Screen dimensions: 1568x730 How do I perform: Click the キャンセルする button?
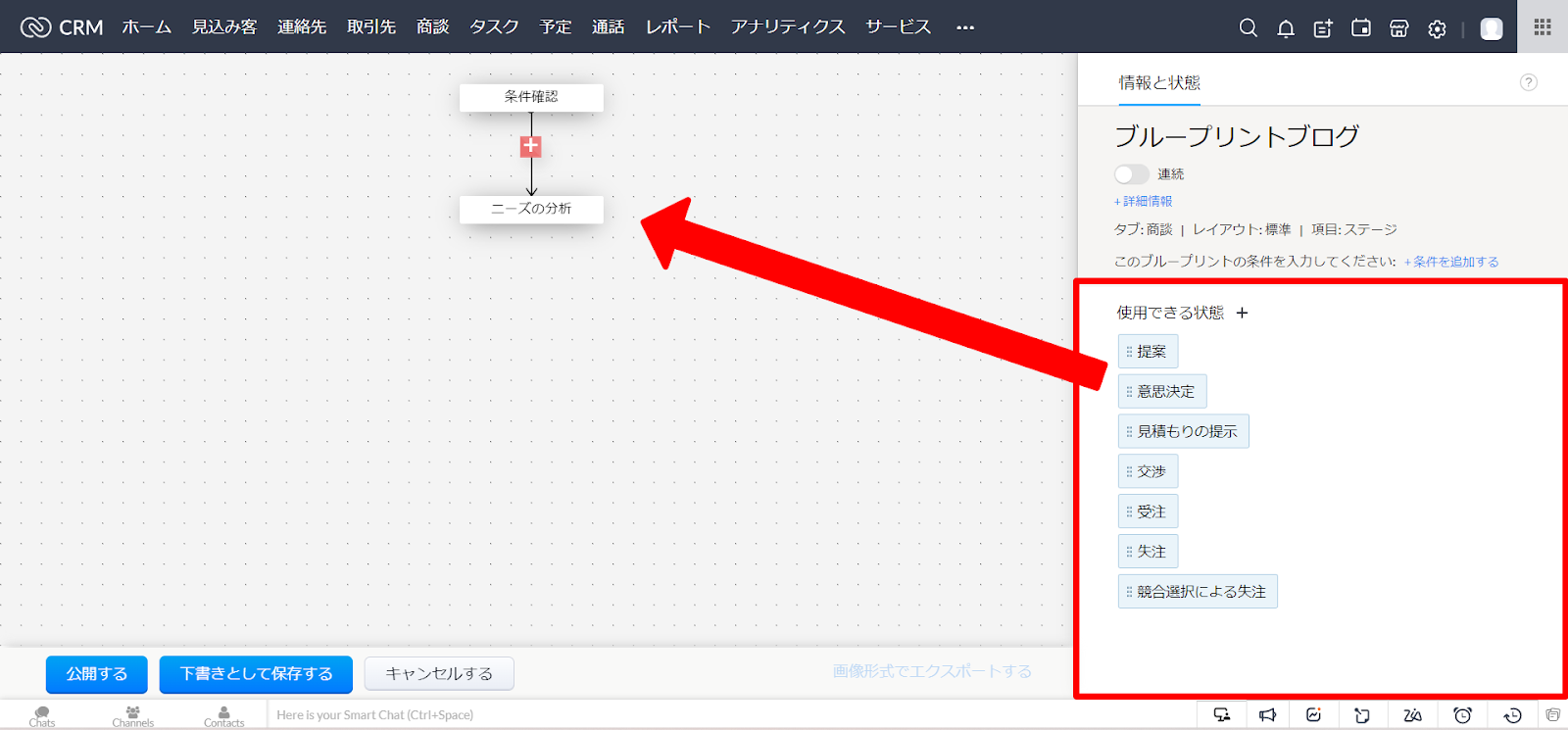click(439, 674)
